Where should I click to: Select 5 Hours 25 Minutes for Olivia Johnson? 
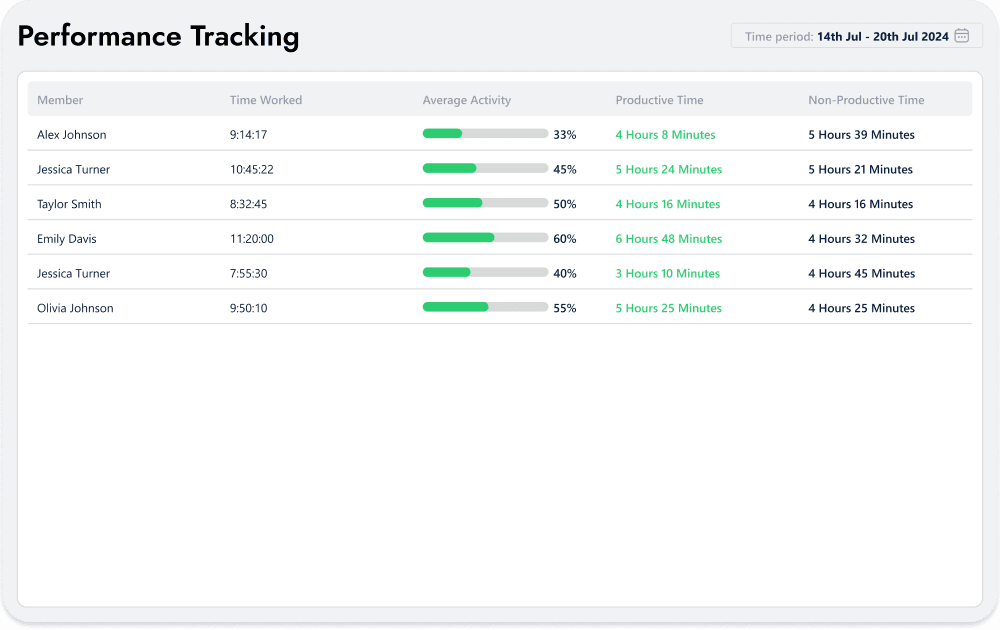[668, 308]
